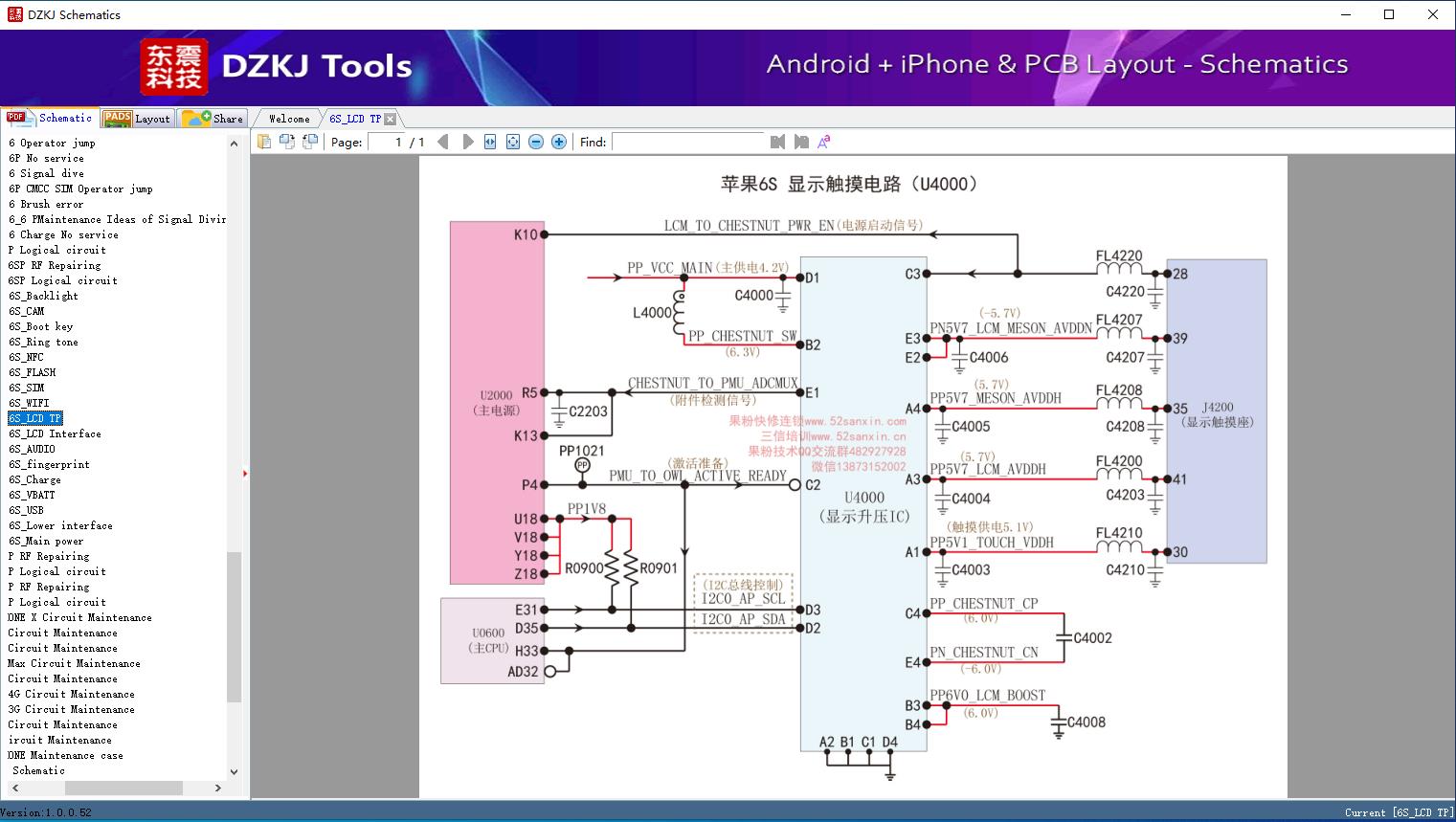Open the 6S_Backlight schematic
This screenshot has height=822, width=1456.
(43, 296)
